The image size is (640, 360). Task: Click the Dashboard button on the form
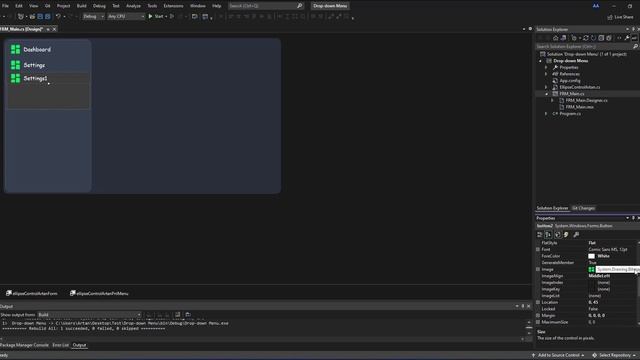pos(48,49)
